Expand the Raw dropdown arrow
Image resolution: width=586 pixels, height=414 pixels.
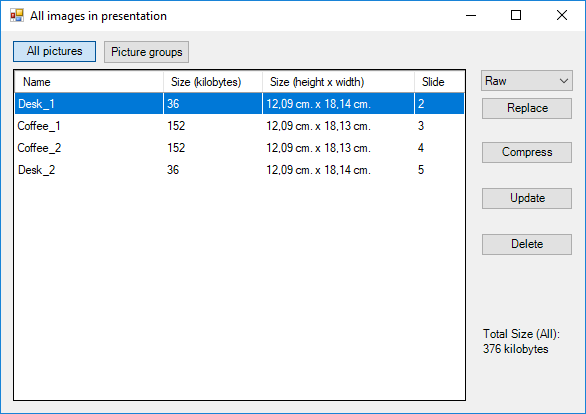[x=564, y=81]
